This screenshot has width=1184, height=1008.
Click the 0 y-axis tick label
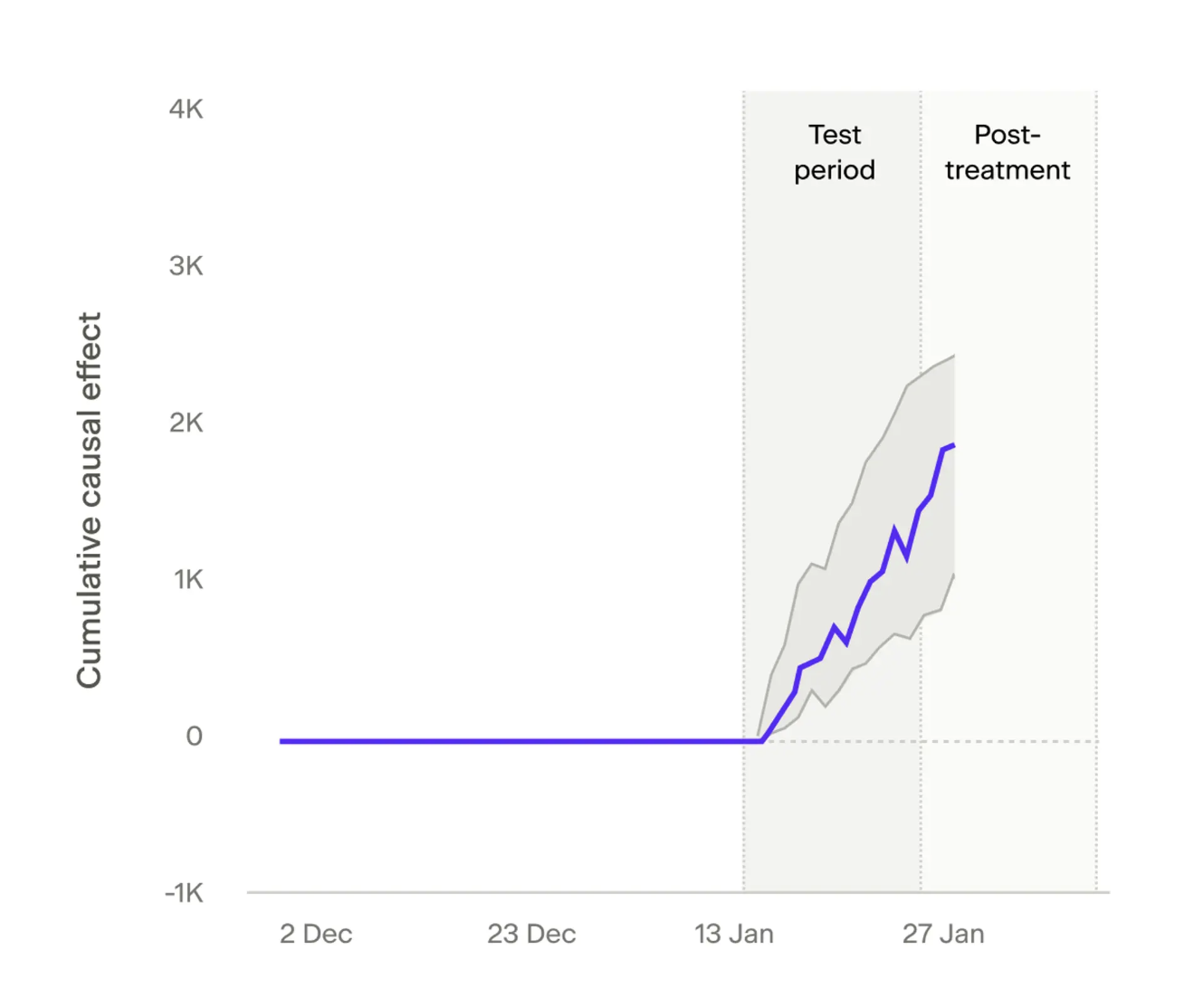coord(194,737)
